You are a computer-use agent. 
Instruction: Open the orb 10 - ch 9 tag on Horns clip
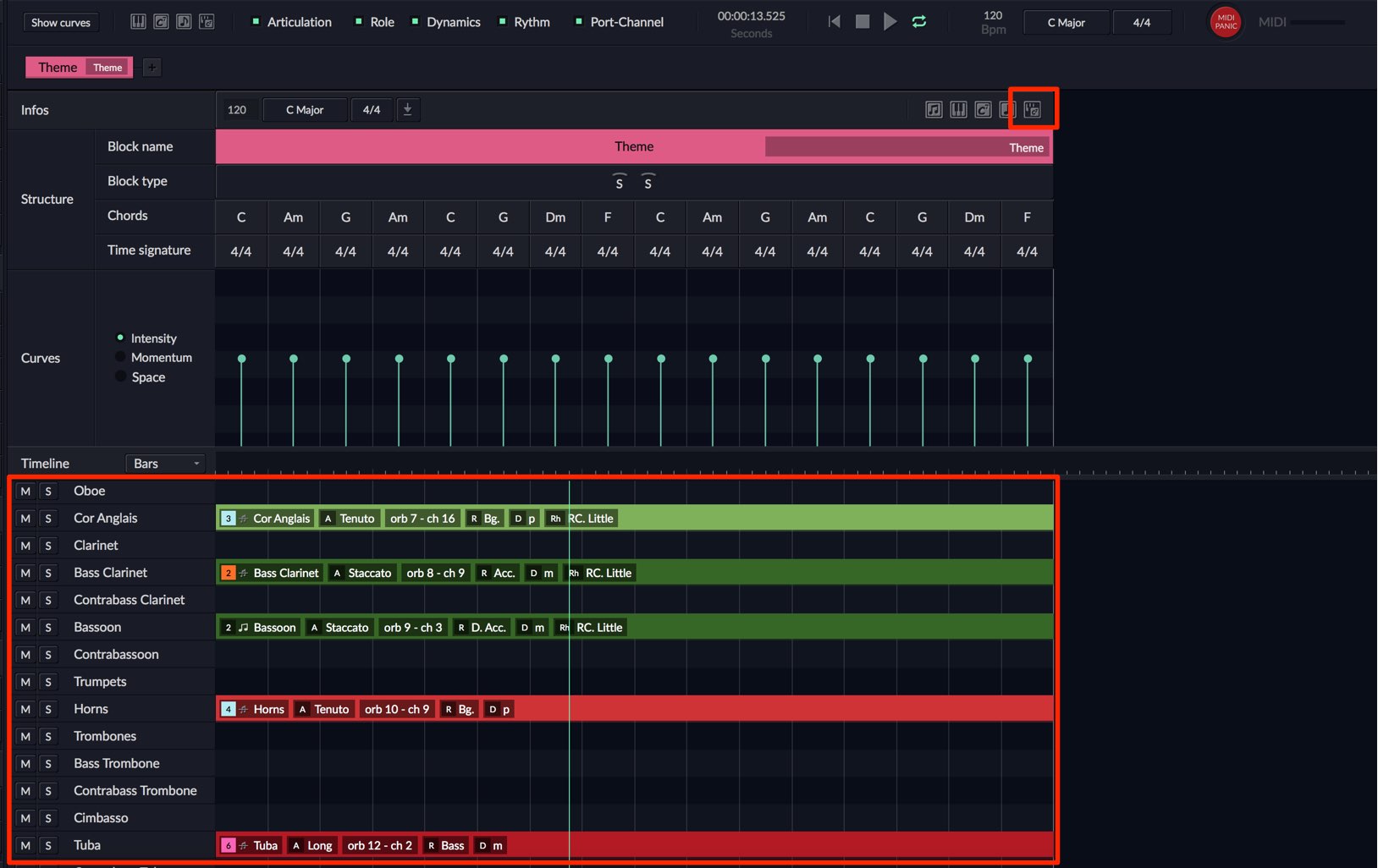(397, 709)
